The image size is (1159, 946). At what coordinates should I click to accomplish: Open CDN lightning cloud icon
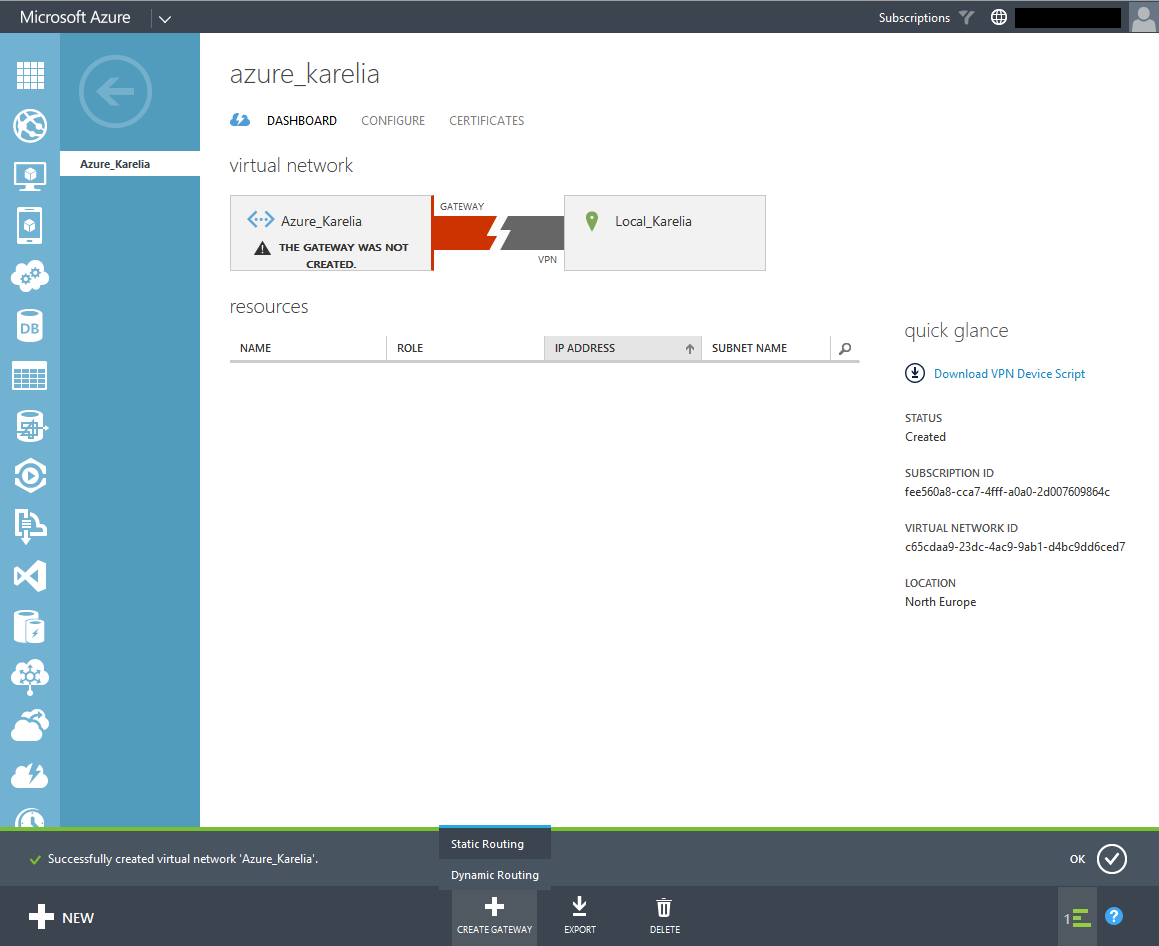[x=30, y=776]
